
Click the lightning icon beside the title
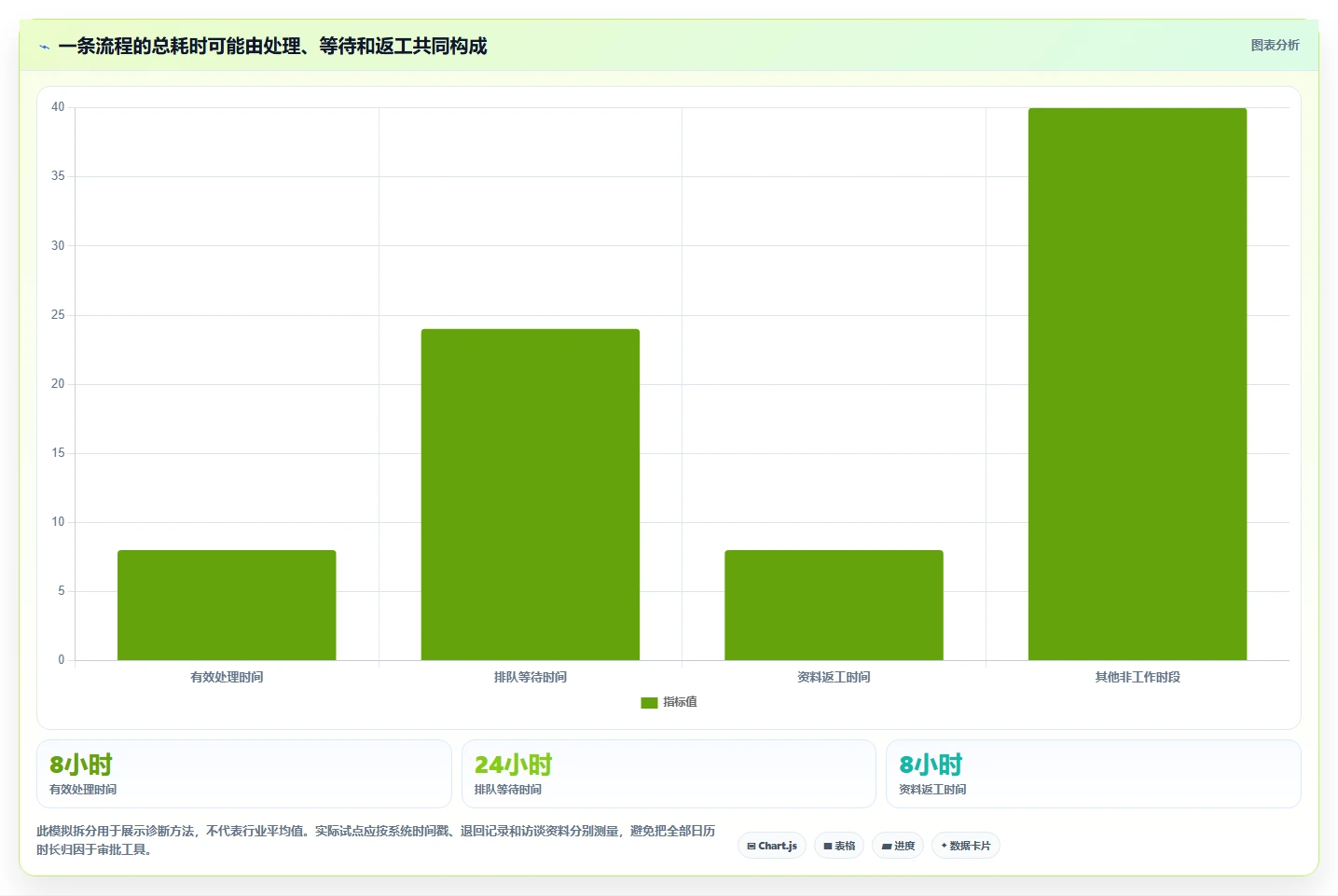(x=44, y=47)
